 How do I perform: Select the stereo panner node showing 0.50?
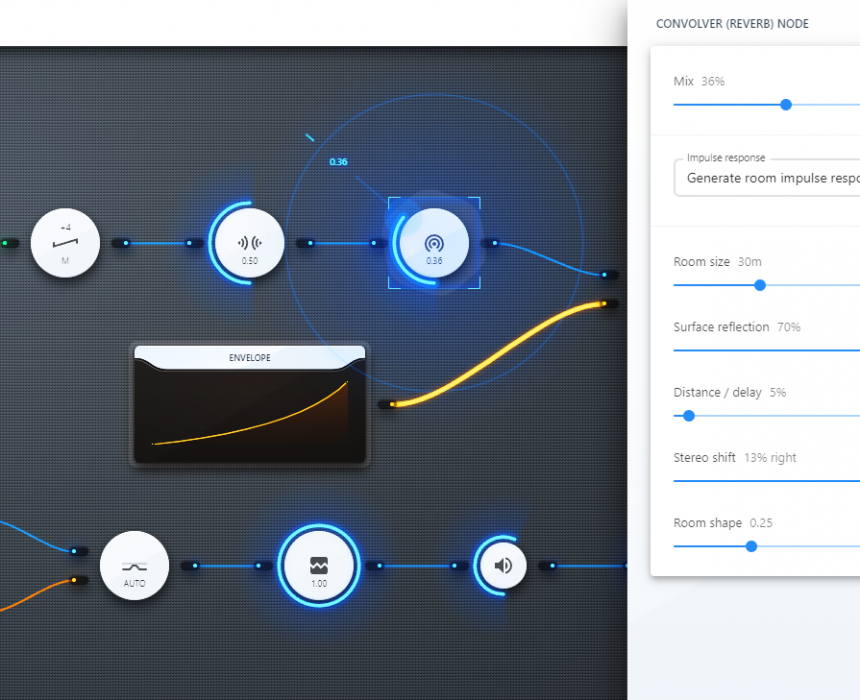point(248,242)
